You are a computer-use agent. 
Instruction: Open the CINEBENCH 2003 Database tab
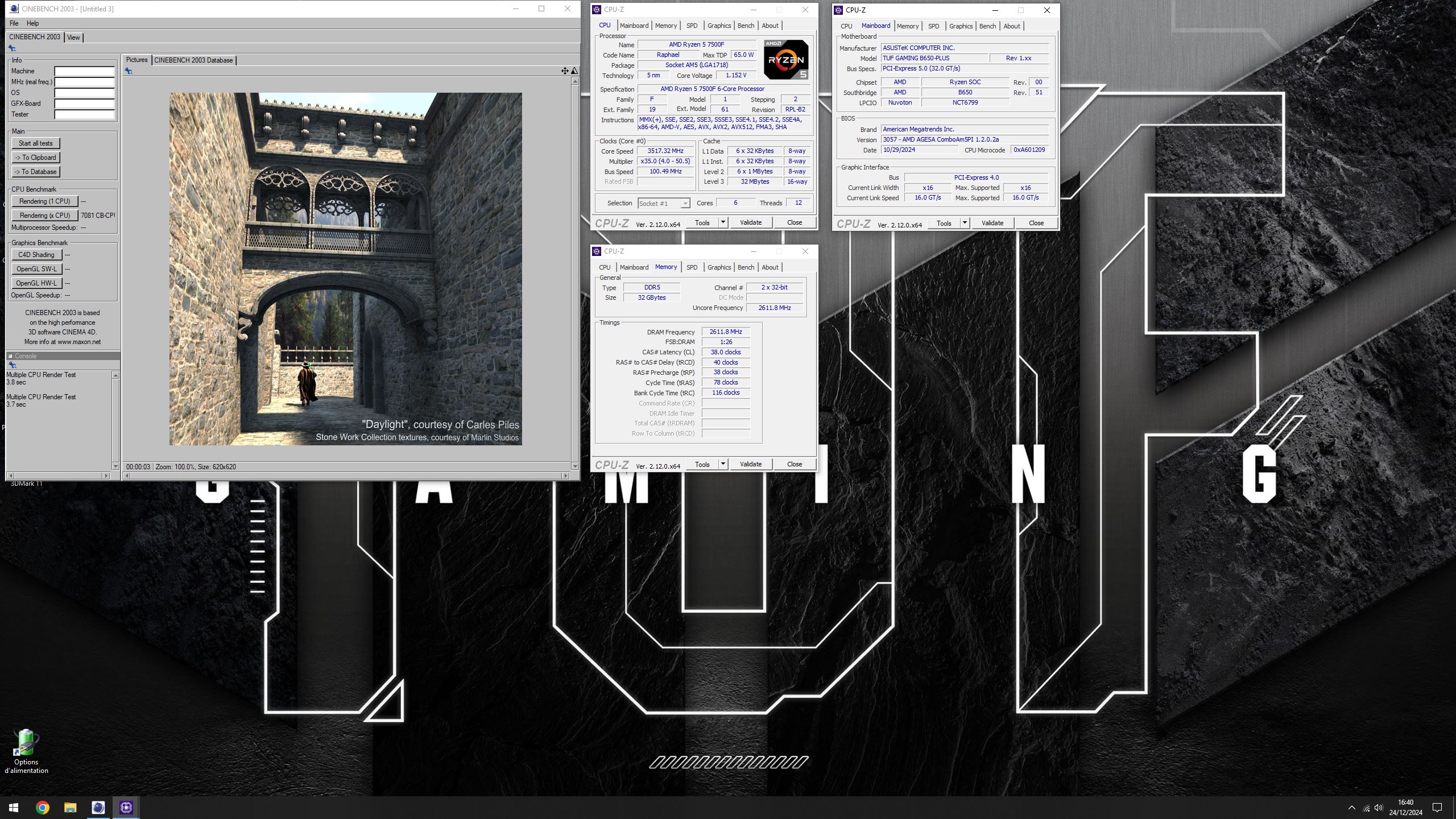point(193,60)
